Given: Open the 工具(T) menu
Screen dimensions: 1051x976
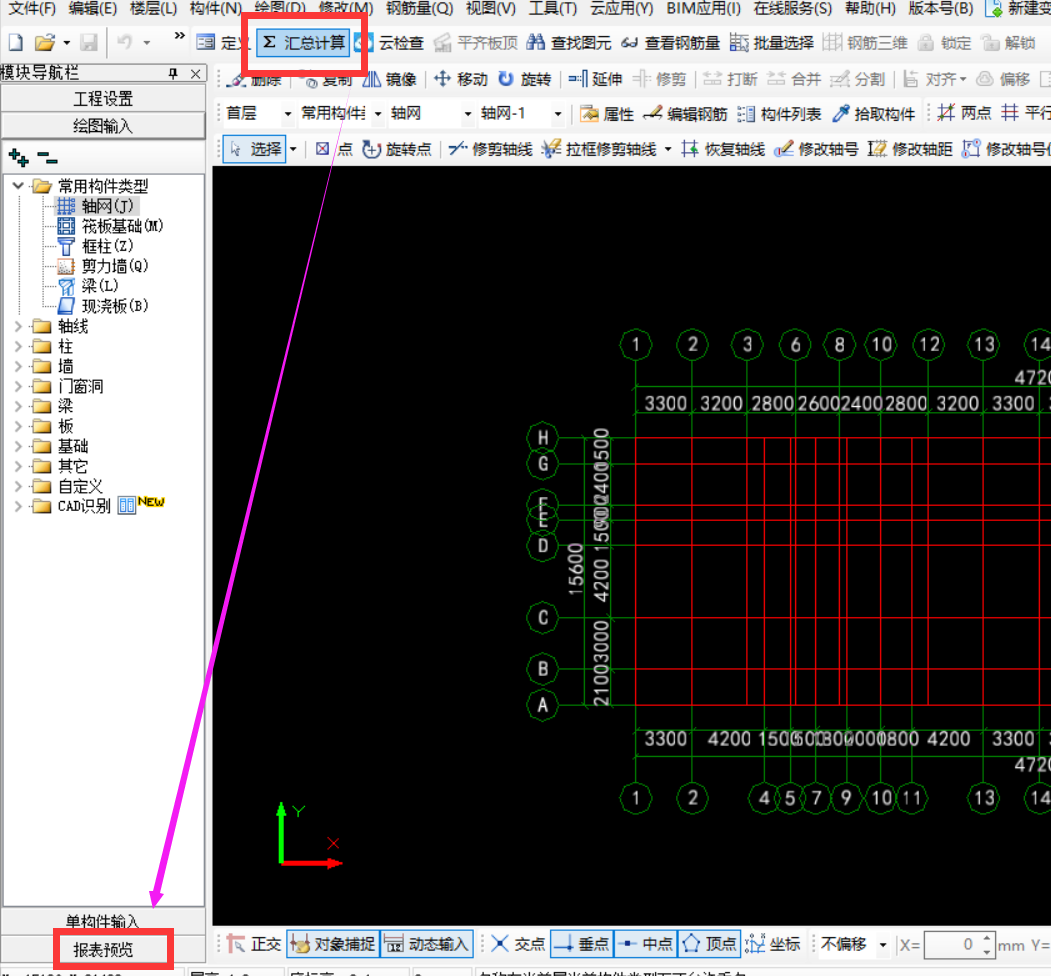Looking at the screenshot, I should click(552, 9).
